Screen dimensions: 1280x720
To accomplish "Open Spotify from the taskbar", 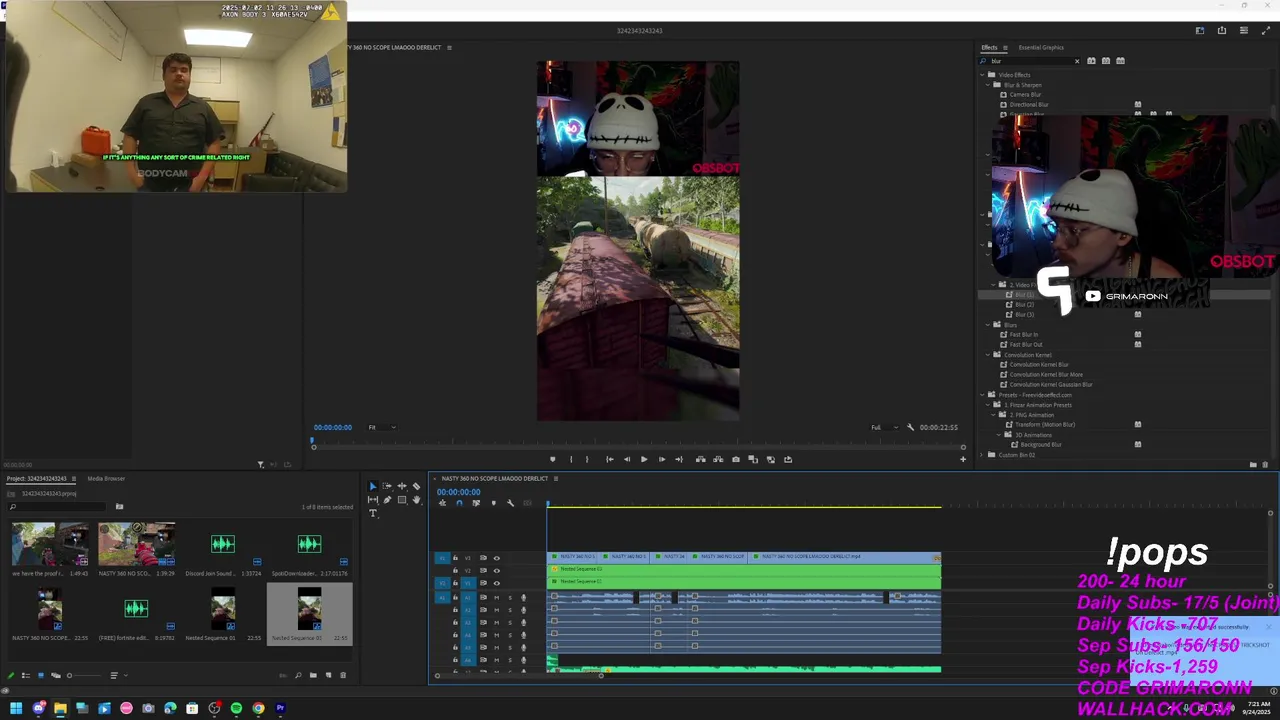I will (x=236, y=708).
